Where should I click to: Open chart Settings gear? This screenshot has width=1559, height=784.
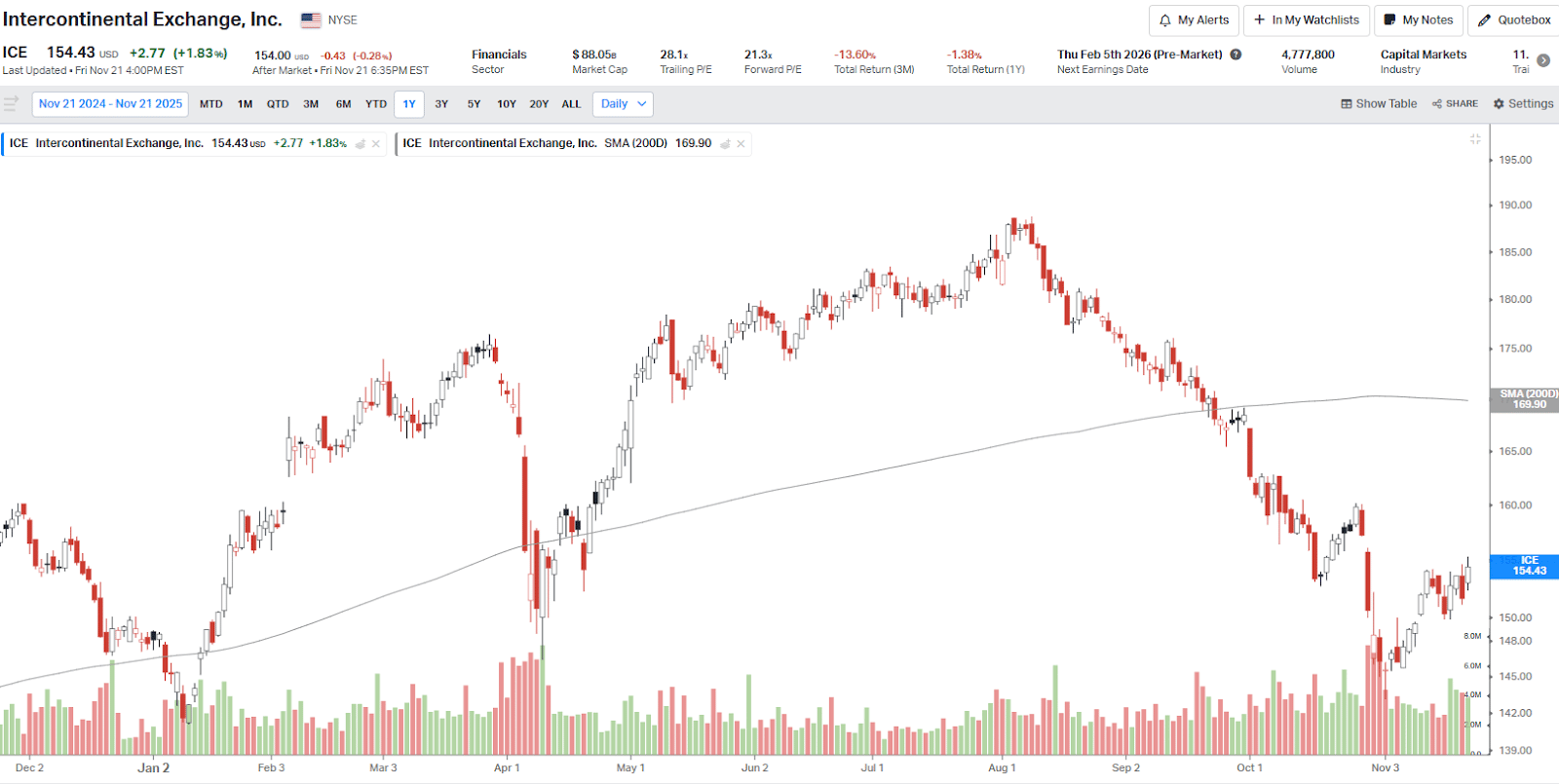point(1523,104)
